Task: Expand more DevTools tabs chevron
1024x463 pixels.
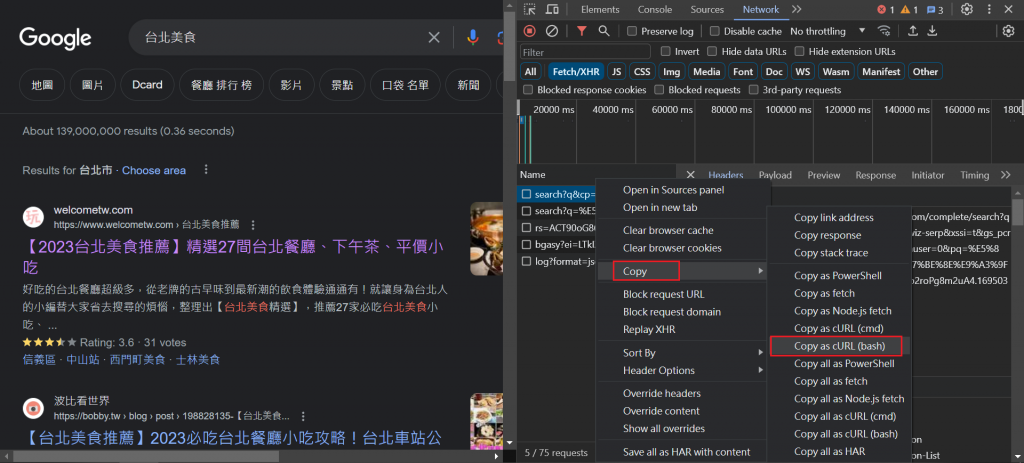Action: (x=796, y=9)
